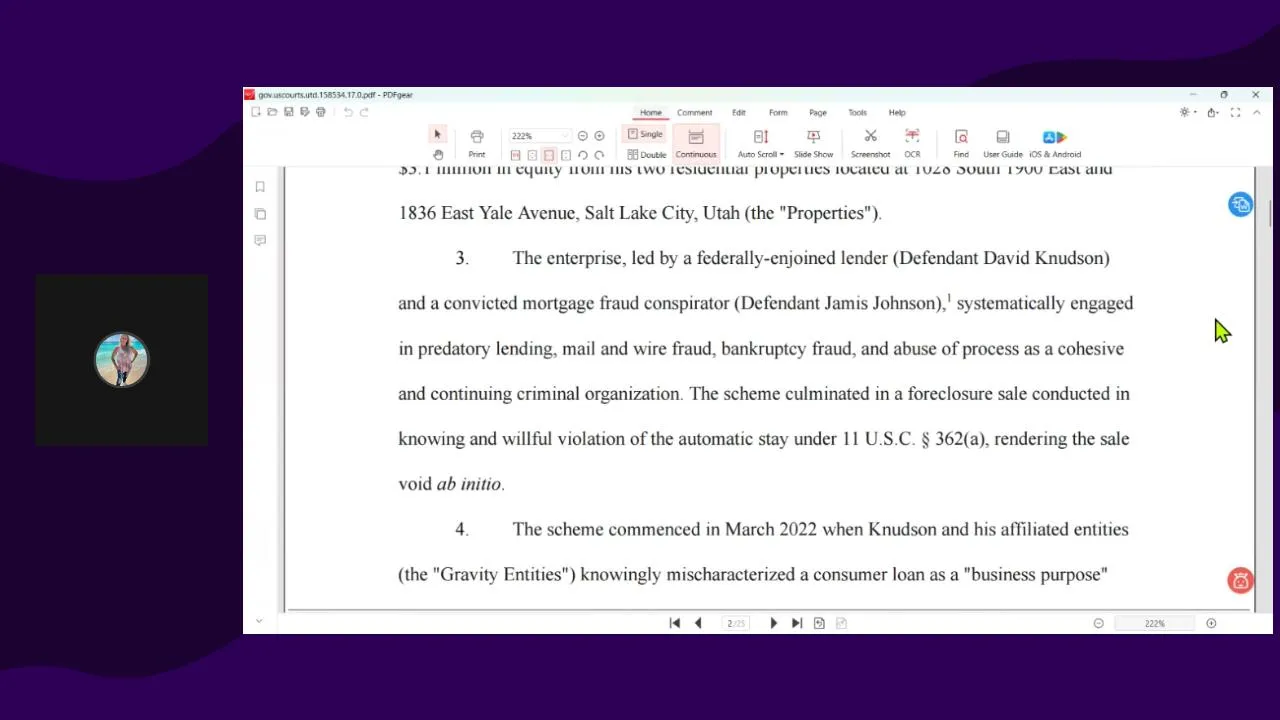Open the page thumbnails sidebar panel
Image resolution: width=1280 pixels, height=720 pixels.
point(260,214)
